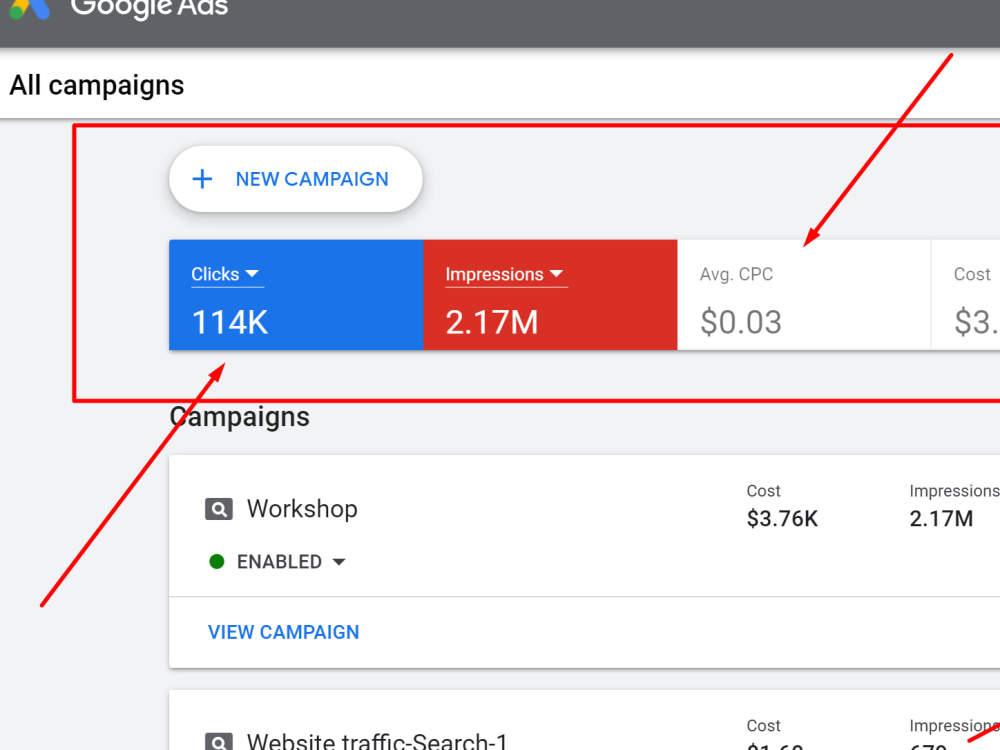The image size is (1000, 750).
Task: Click the Workshop campaign search icon
Action: pos(219,510)
